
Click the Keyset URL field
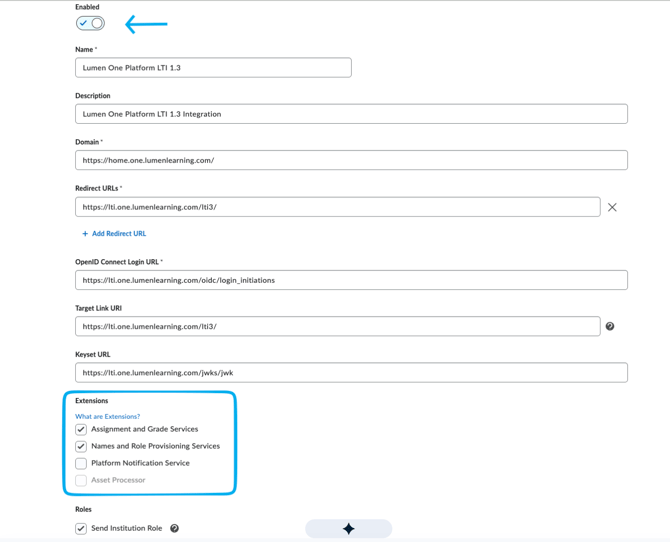pyautogui.click(x=351, y=372)
